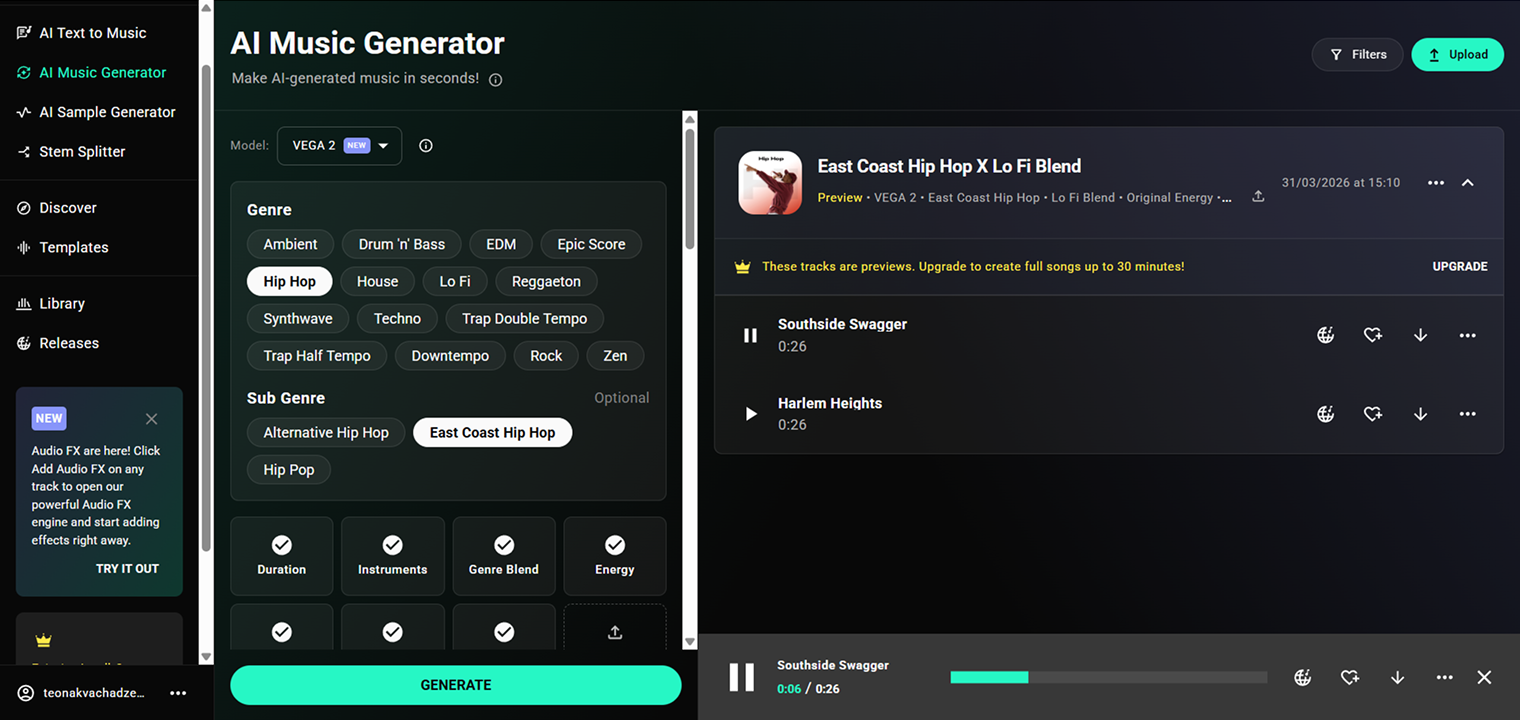Click the TRY IT OUT link
This screenshot has width=1520, height=720.
click(127, 568)
